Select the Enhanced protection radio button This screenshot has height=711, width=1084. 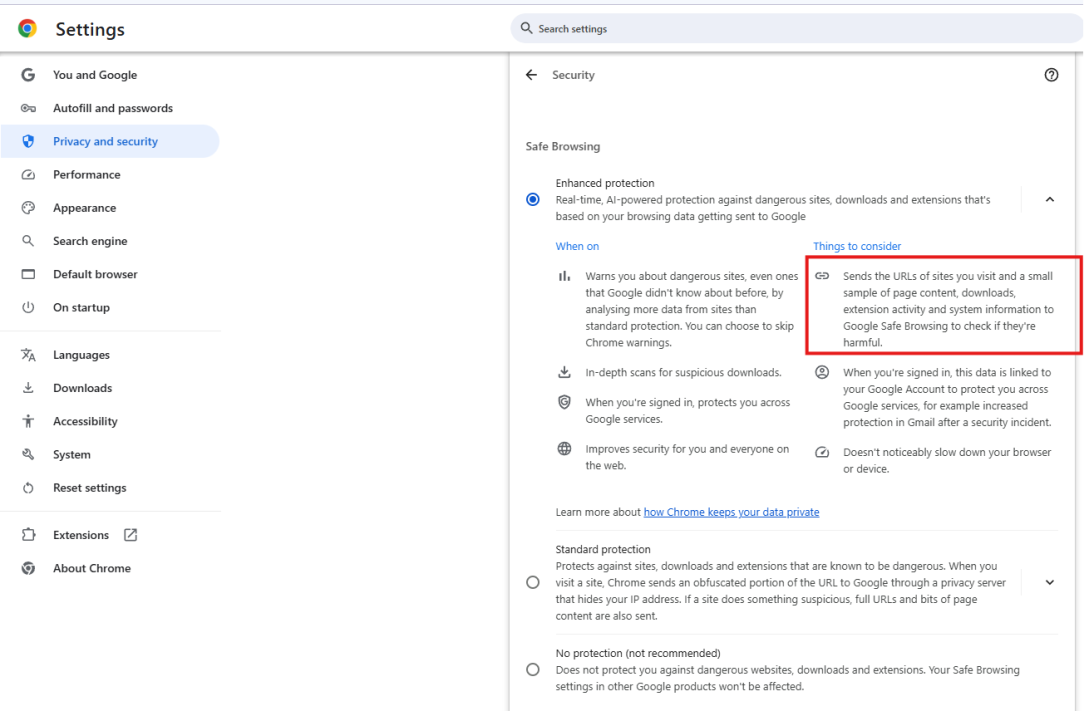[x=532, y=200]
